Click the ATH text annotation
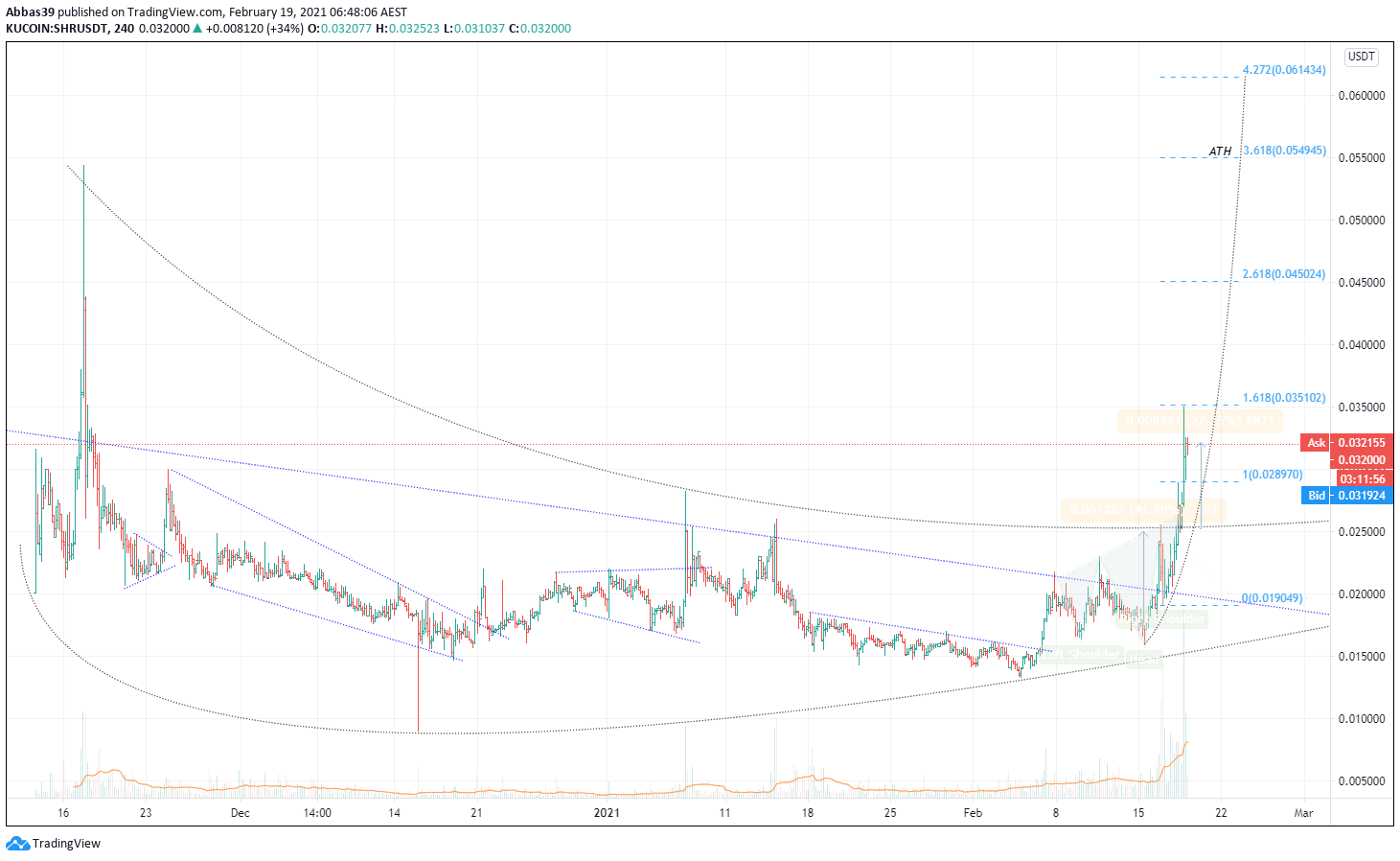1400x861 pixels. click(1220, 151)
